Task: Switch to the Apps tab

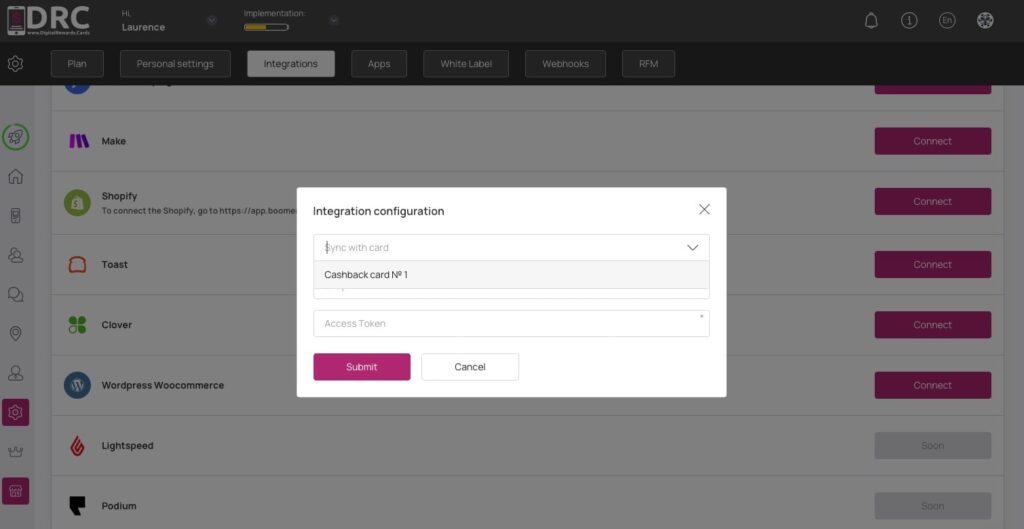Action: click(x=379, y=64)
